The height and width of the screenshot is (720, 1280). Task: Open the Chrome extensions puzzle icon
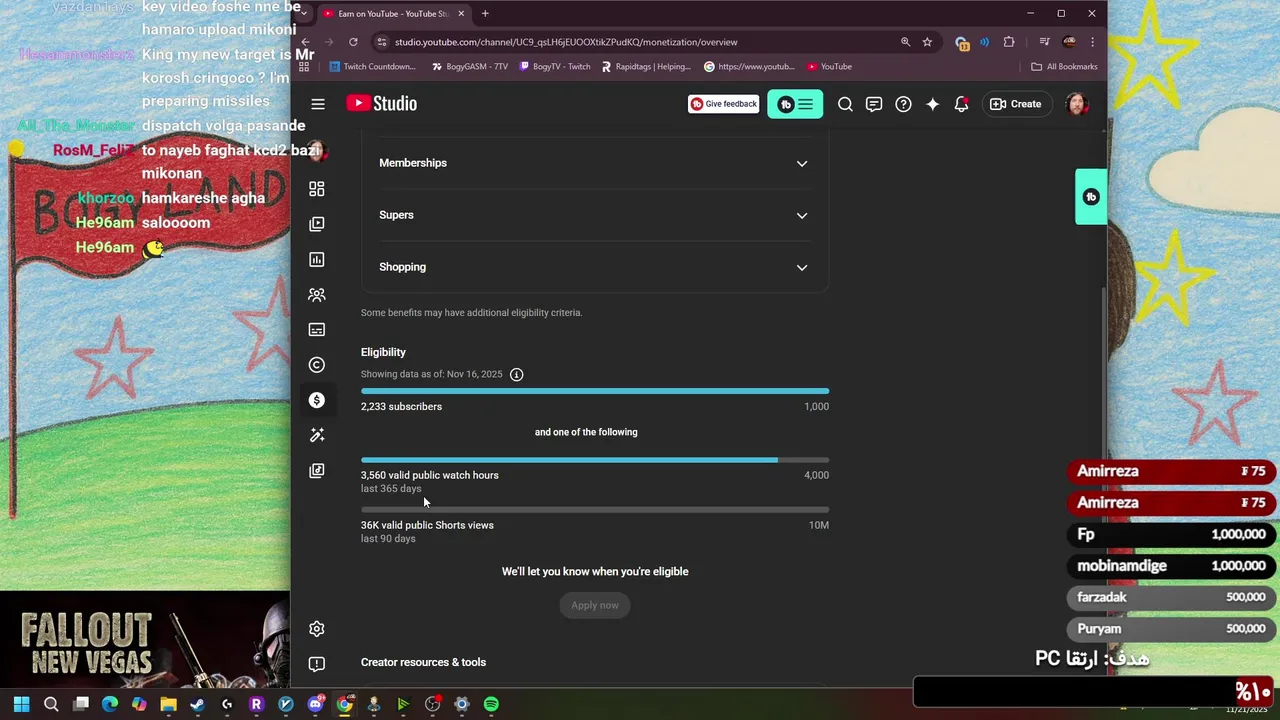(1009, 42)
